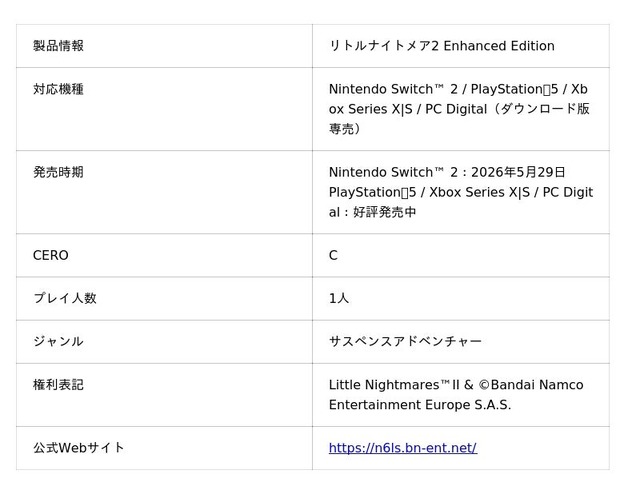Click the 公式Webサイト row label
640x494 pixels.
pyautogui.click(x=79, y=448)
